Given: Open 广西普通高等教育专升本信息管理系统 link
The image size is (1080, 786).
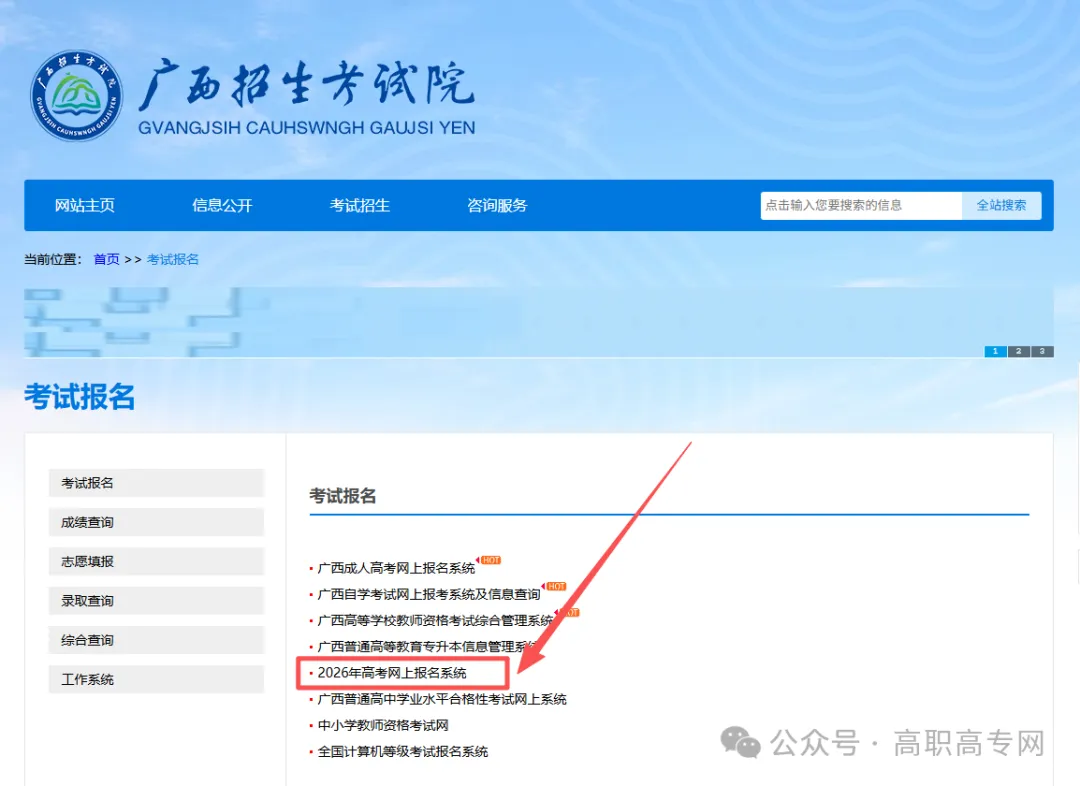Looking at the screenshot, I should (427, 647).
